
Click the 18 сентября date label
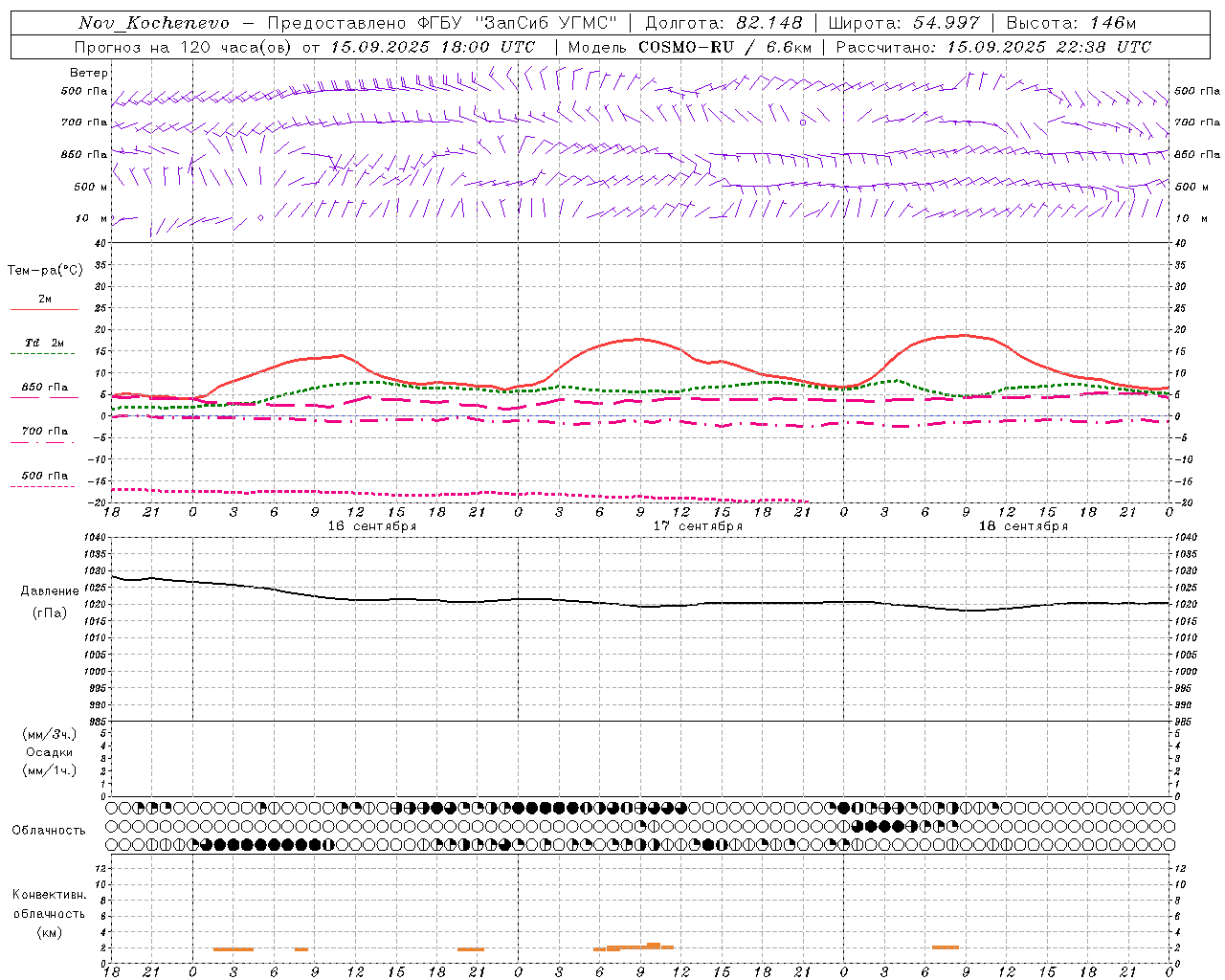(1023, 526)
